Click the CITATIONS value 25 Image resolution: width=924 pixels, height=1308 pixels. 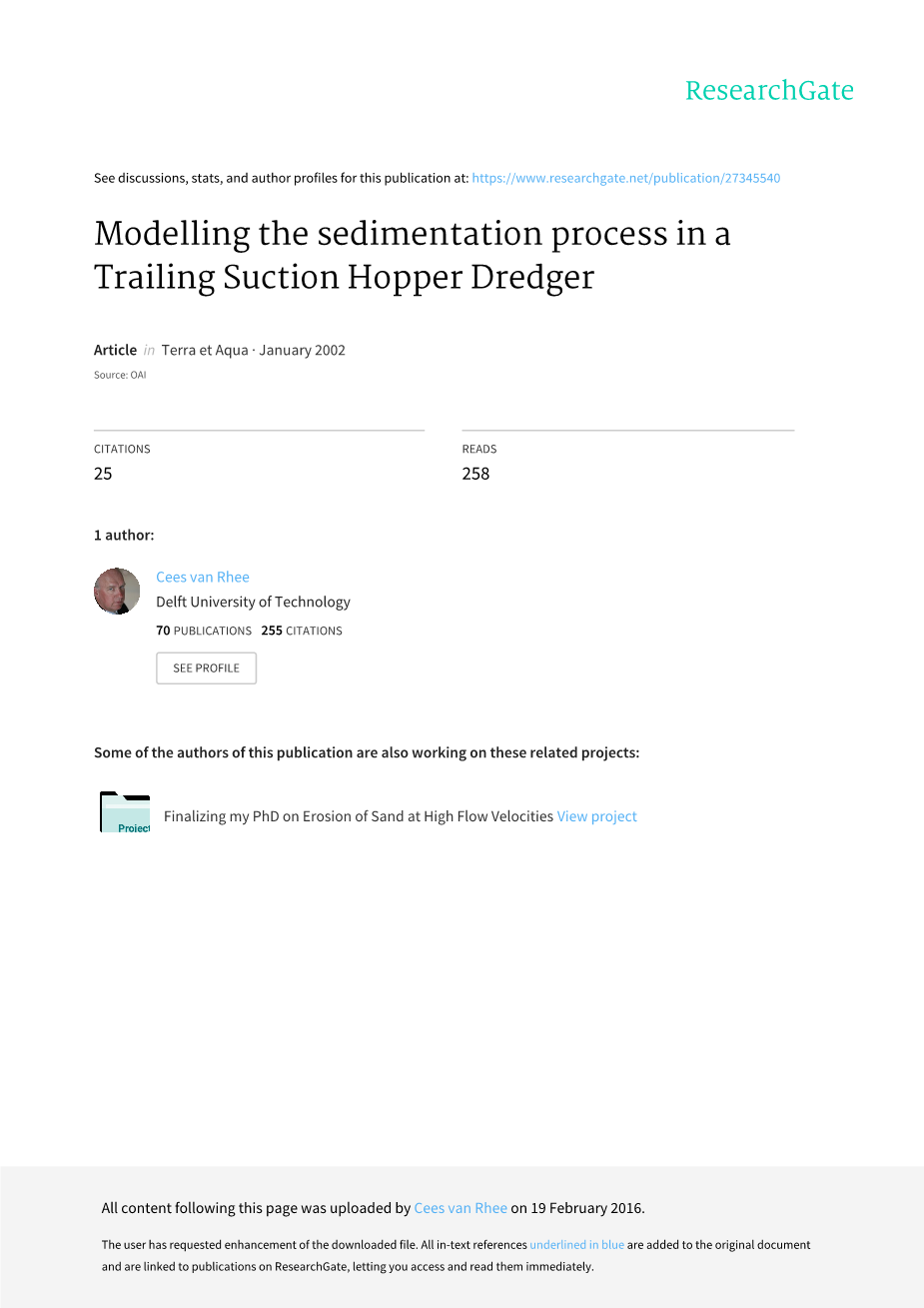pos(103,474)
